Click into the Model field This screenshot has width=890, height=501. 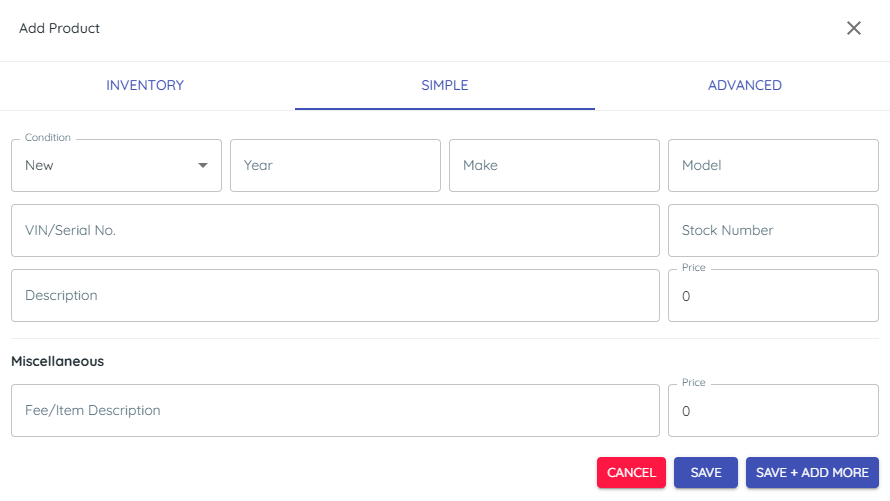coord(773,165)
